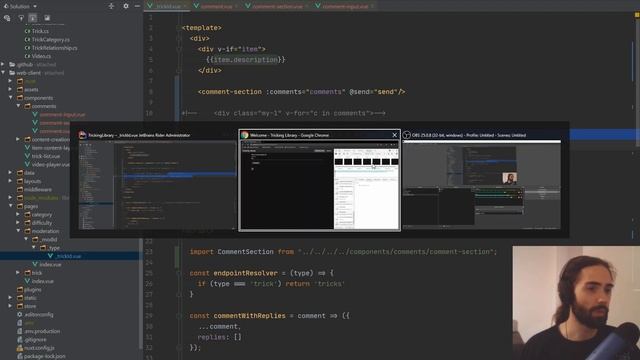Expand the store folder
Screen dimensions: 640x360
pyautogui.click(x=11, y=306)
